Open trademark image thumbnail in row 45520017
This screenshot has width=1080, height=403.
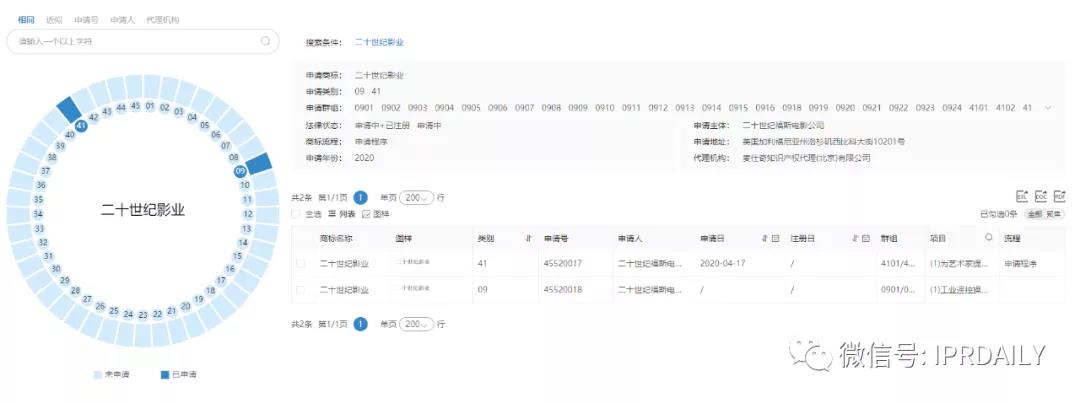click(414, 262)
